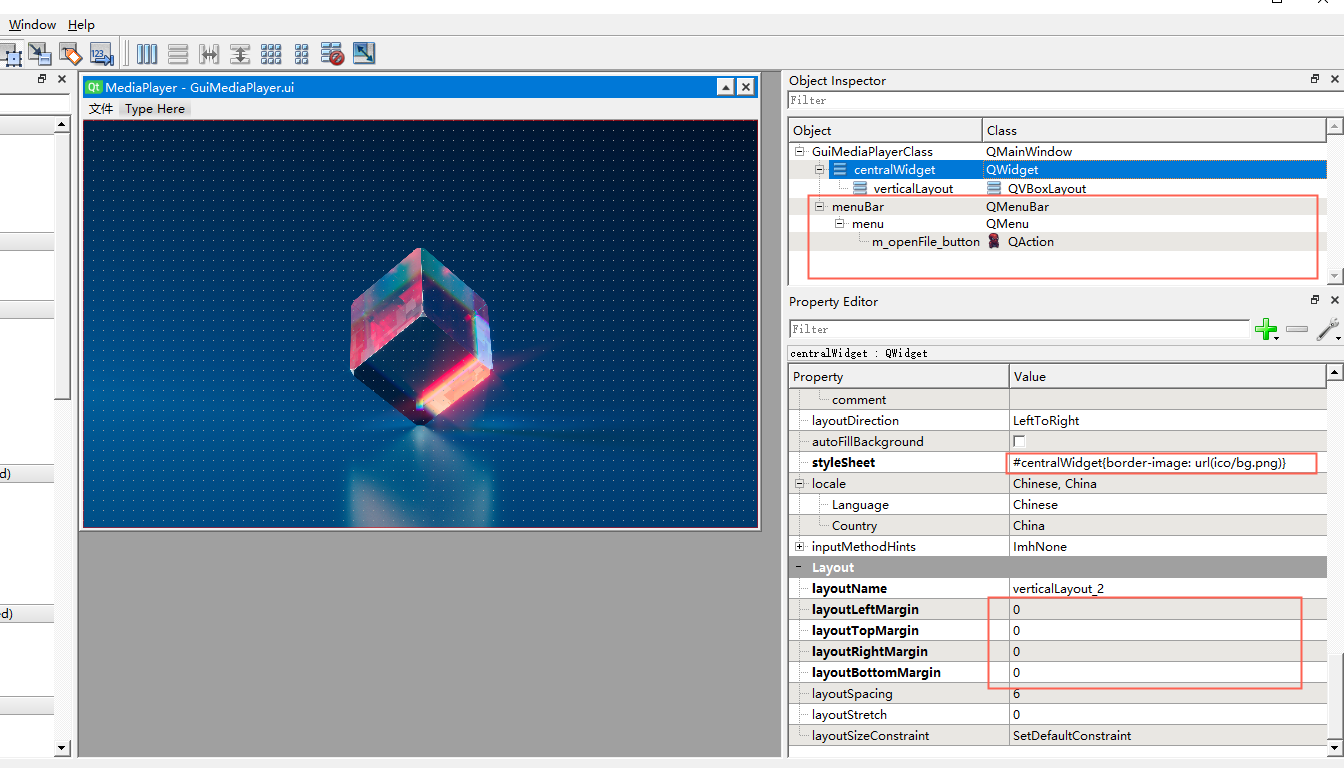Select m_openFile_button in Object Inspector
The image size is (1344, 768).
[926, 241]
